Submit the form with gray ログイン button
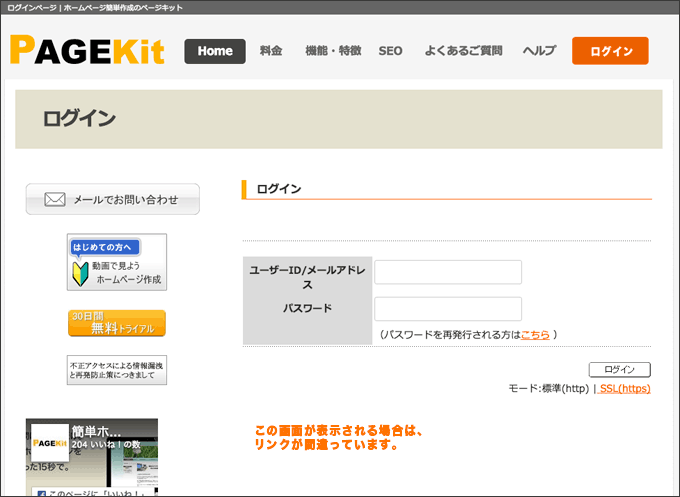 pyautogui.click(x=620, y=369)
